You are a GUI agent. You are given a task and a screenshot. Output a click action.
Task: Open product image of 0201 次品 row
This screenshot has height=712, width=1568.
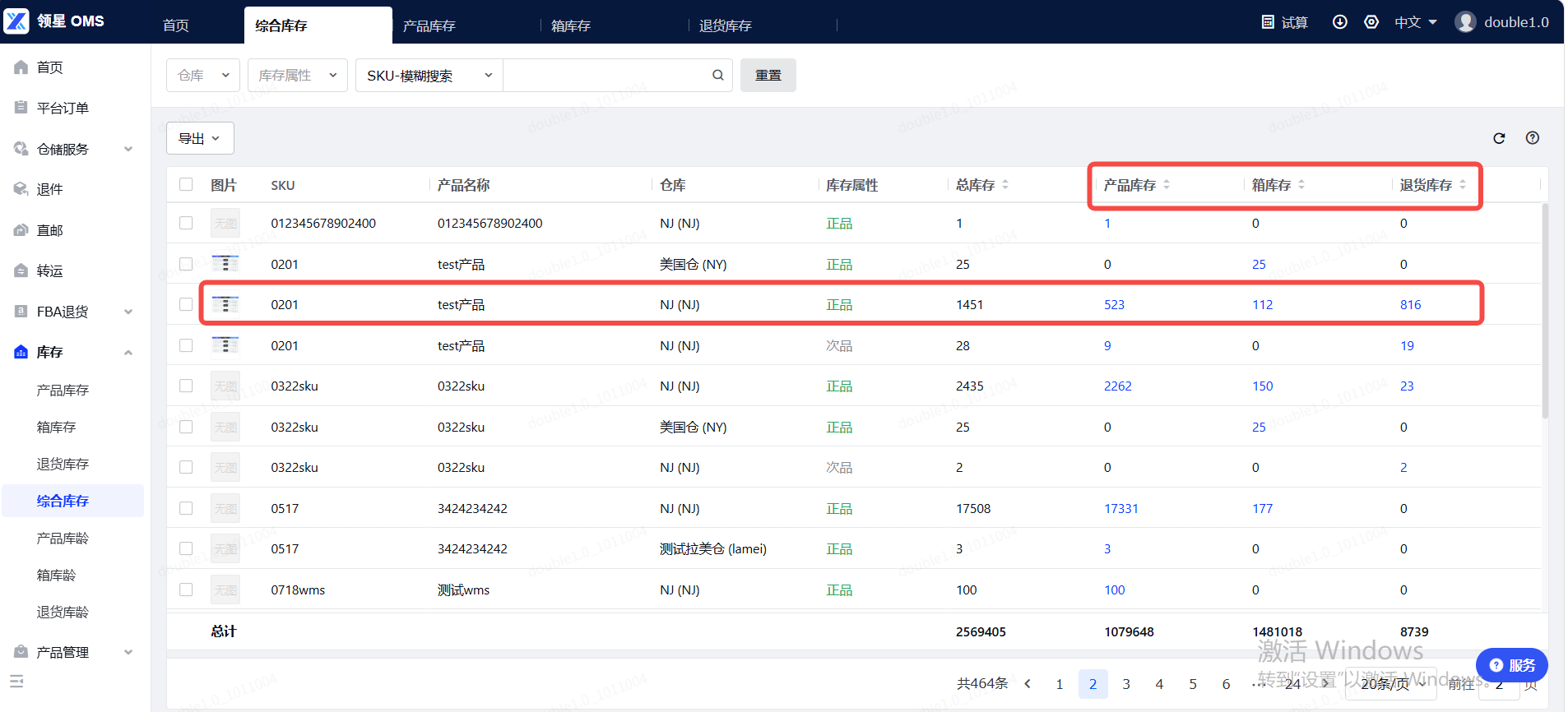[x=225, y=345]
